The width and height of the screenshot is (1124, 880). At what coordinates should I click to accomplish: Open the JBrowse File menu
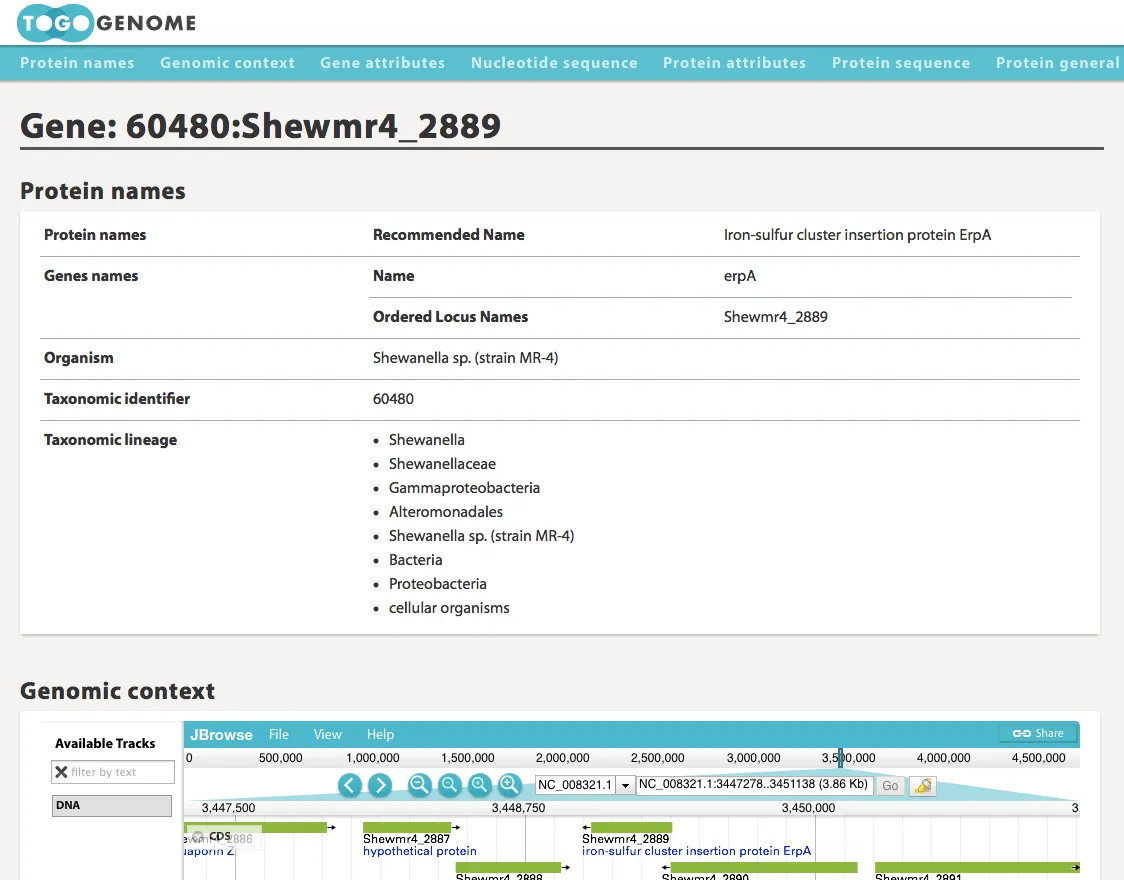coord(279,735)
